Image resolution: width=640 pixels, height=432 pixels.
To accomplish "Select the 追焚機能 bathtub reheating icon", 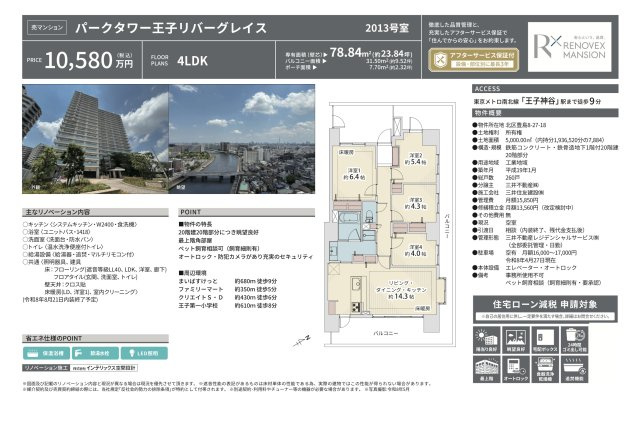I will 574,369.
